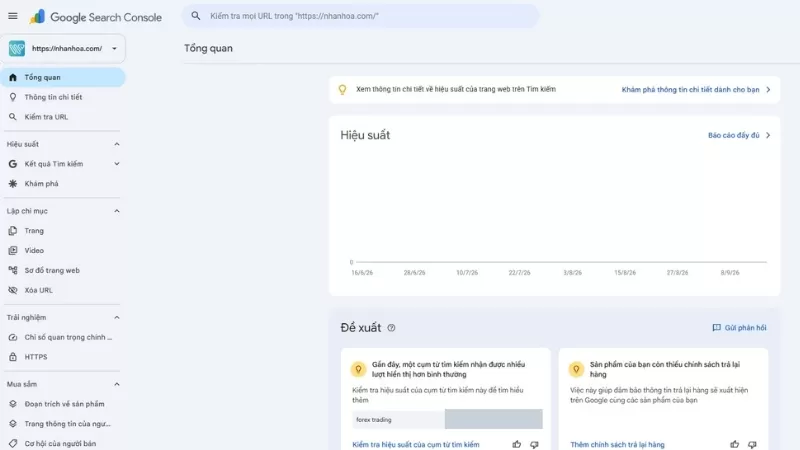Click layers icon beside Trang thông tin

(x=13, y=424)
